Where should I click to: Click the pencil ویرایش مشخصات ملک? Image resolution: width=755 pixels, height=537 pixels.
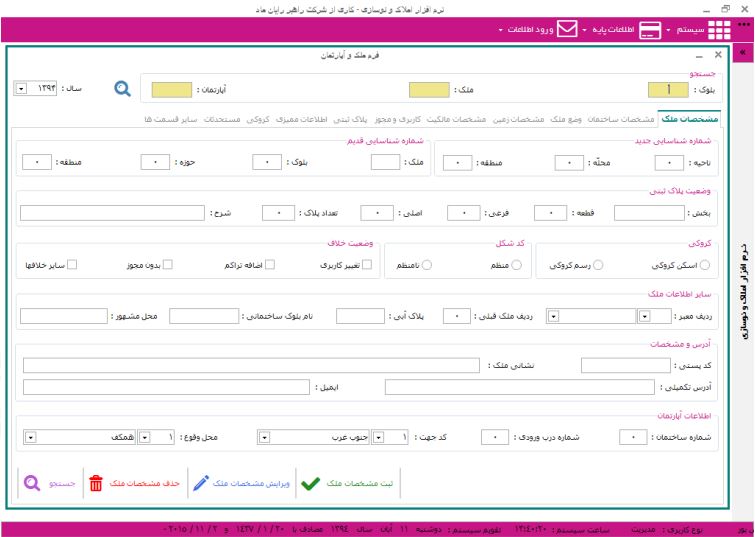point(202,483)
